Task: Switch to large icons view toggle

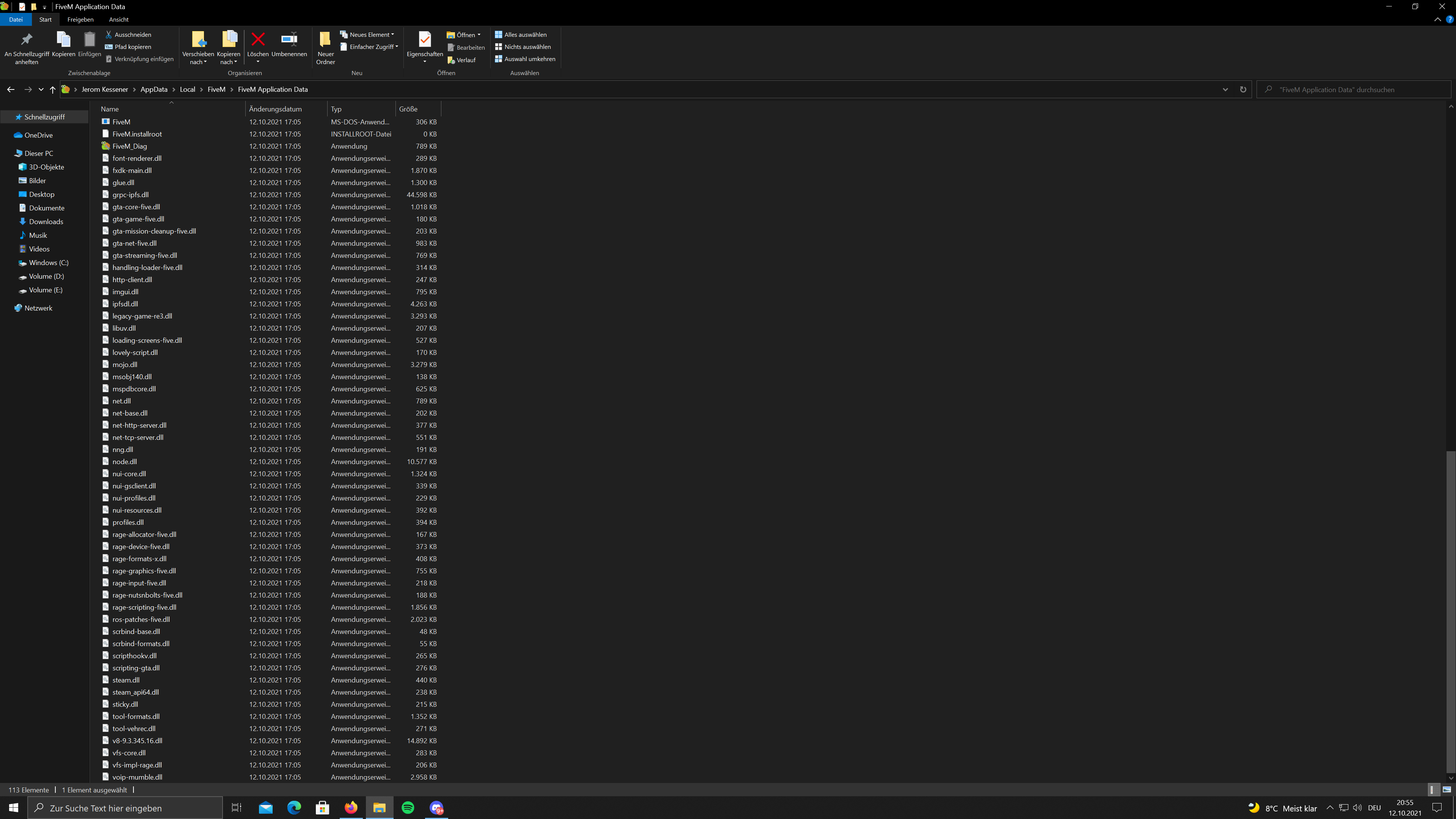Action: click(x=1447, y=789)
